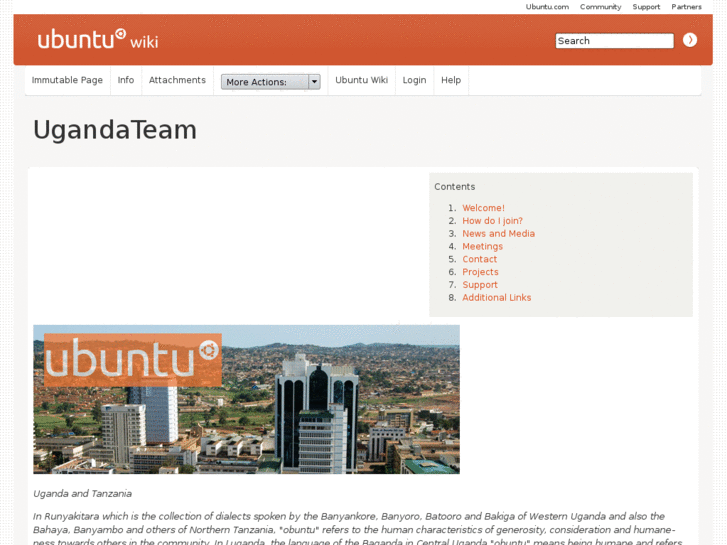Image resolution: width=727 pixels, height=545 pixels.
Task: Select the Immutable Page menu item
Action: pos(67,80)
